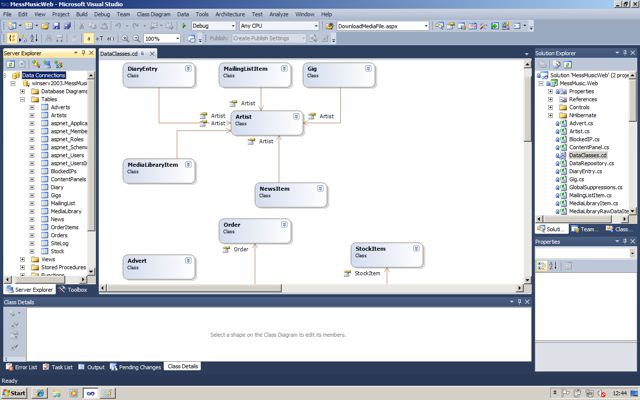The image size is (640, 400).
Task: Click the Stock table icon in Server Explorer
Action: (45, 251)
